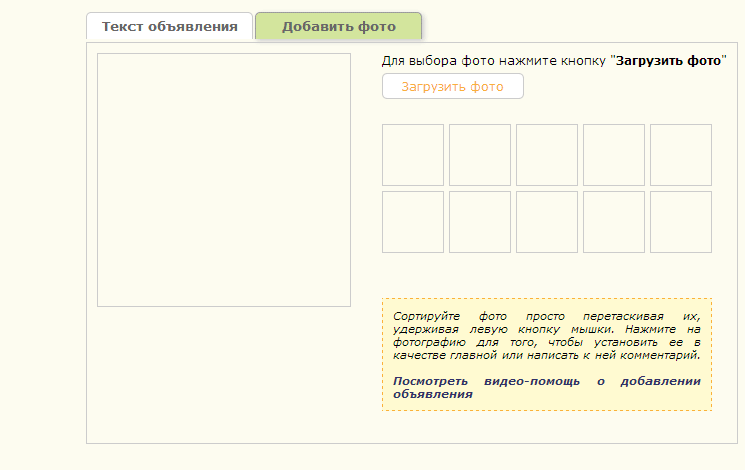The height and width of the screenshot is (470, 745).
Task: Pick the third photo slot in bottom row
Action: [x=547, y=222]
